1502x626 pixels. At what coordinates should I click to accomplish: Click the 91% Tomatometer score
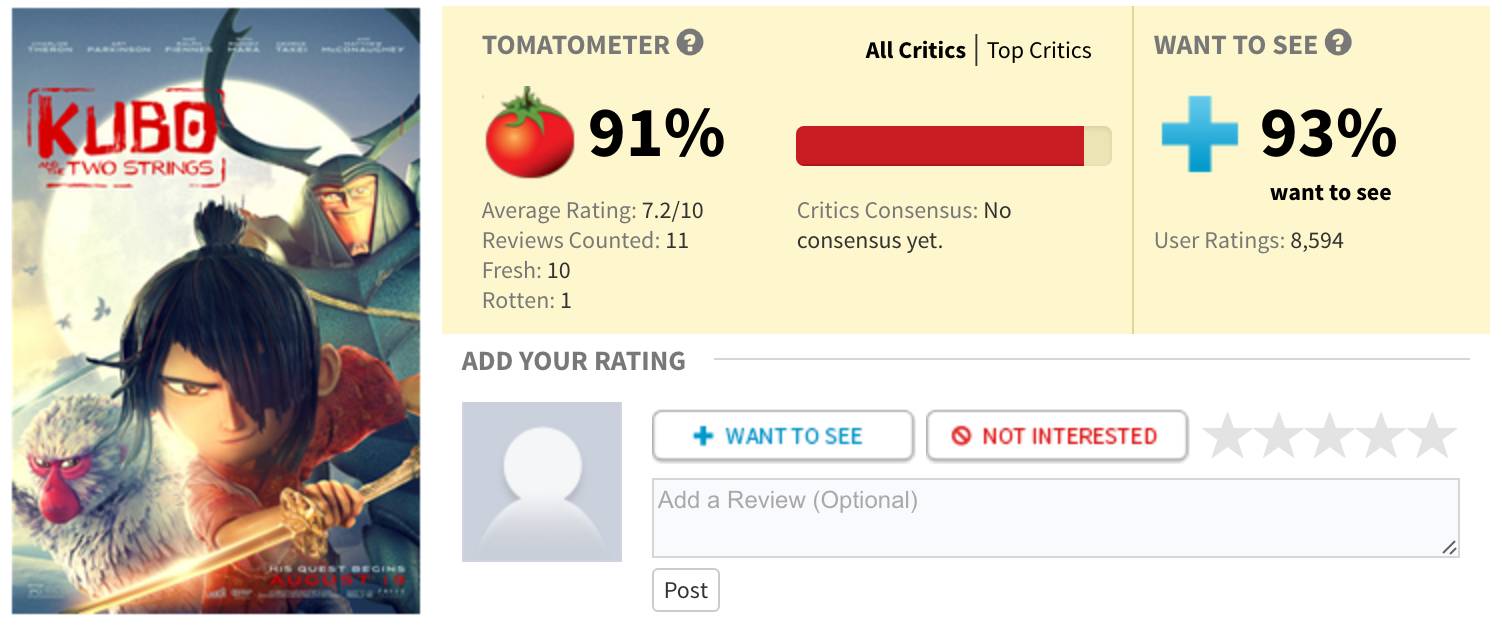click(x=656, y=133)
